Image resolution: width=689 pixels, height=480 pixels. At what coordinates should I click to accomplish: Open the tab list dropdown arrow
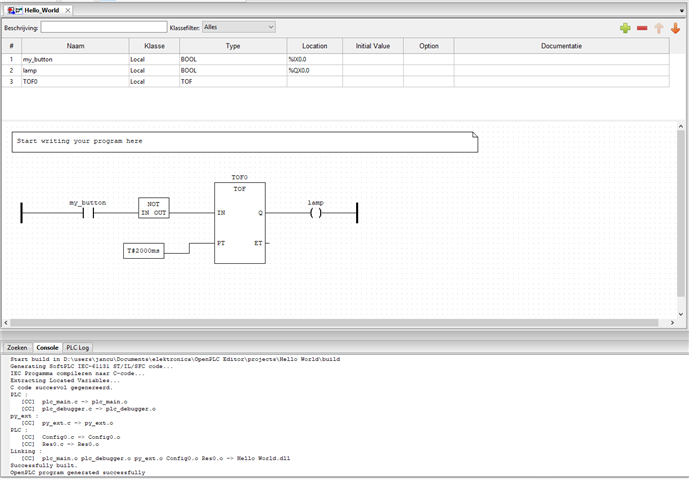[682, 11]
